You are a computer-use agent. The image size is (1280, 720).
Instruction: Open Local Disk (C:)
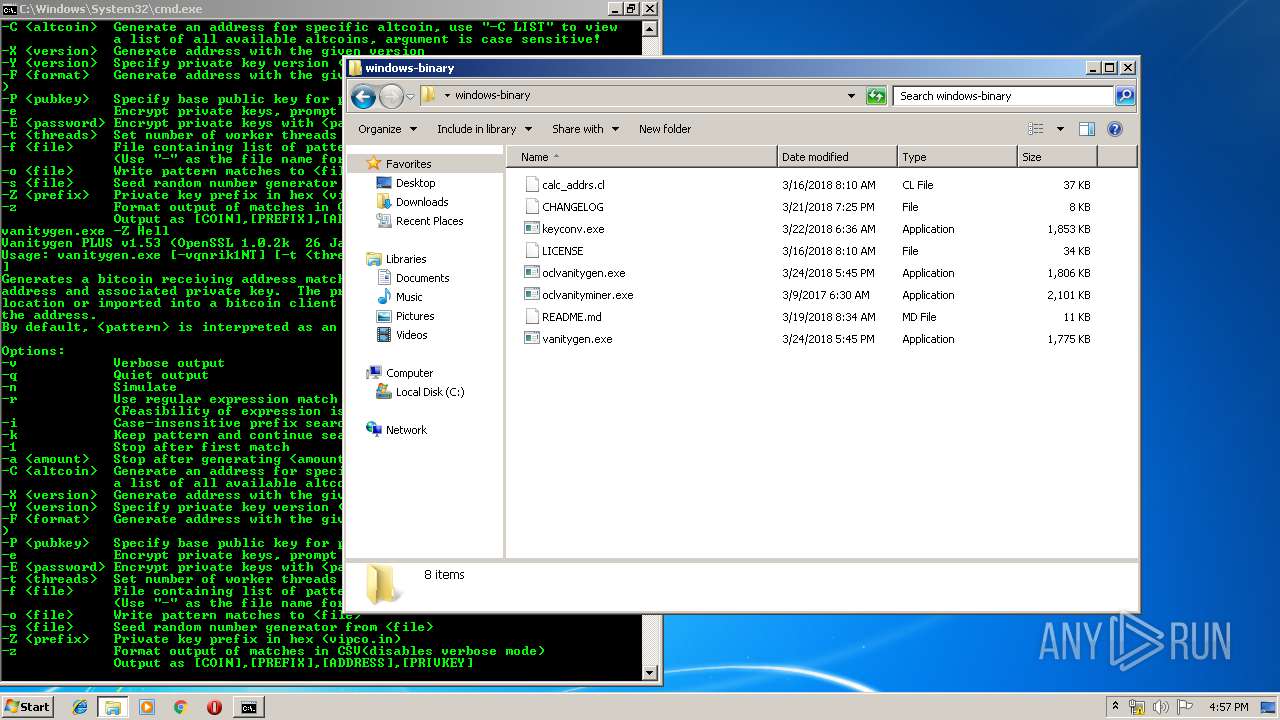(429, 392)
